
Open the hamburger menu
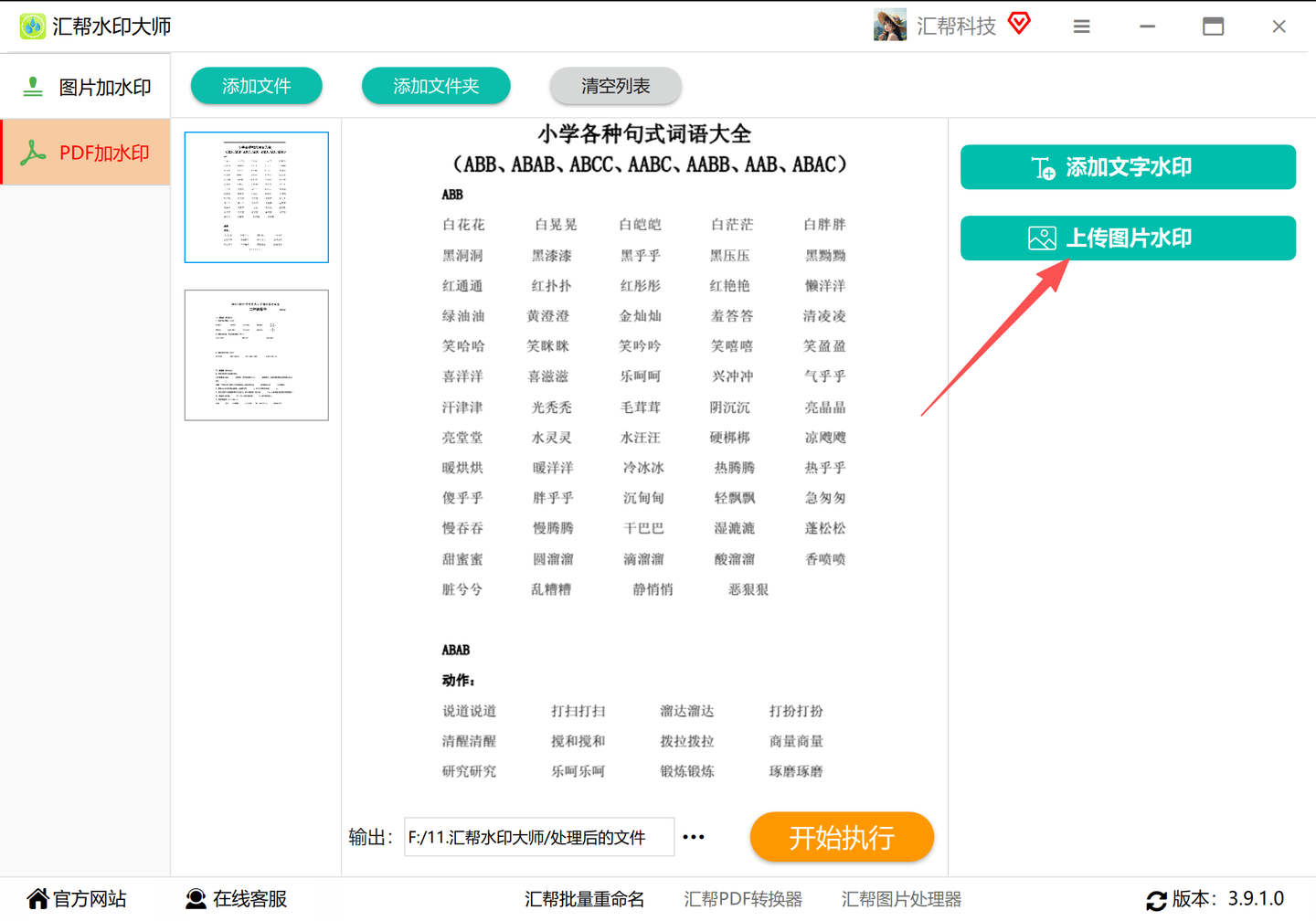(x=1081, y=26)
